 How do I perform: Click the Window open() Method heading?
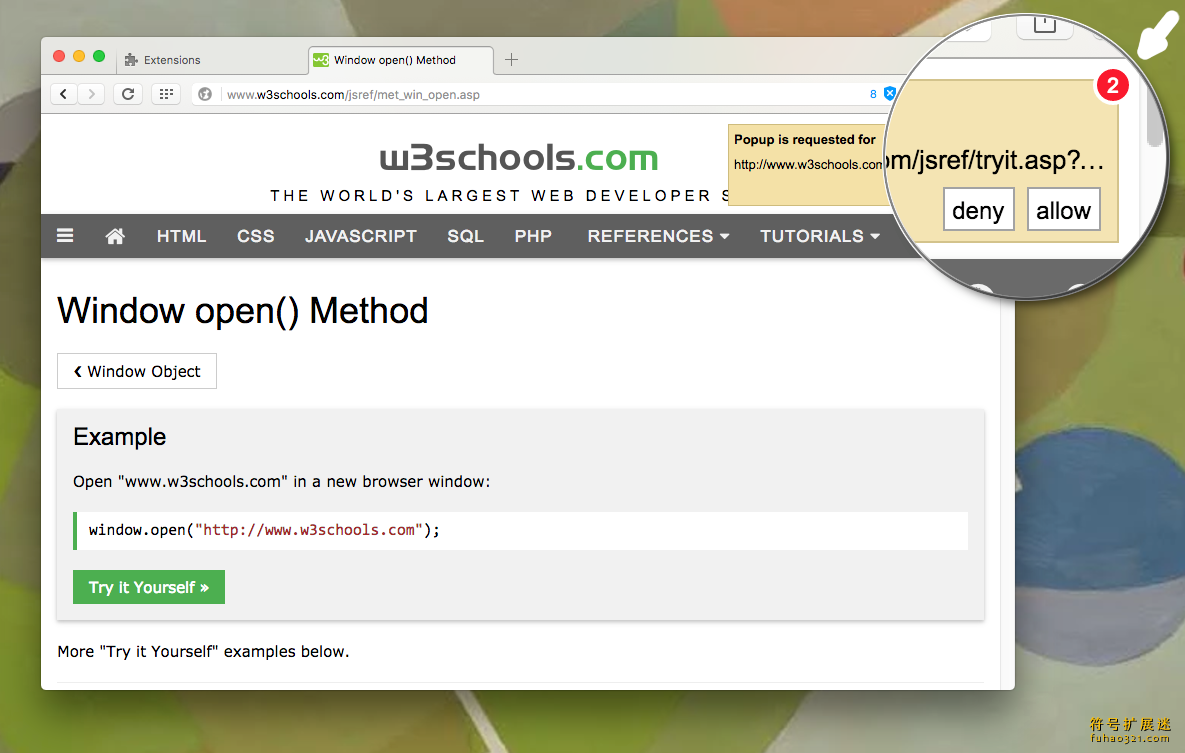pos(243,311)
